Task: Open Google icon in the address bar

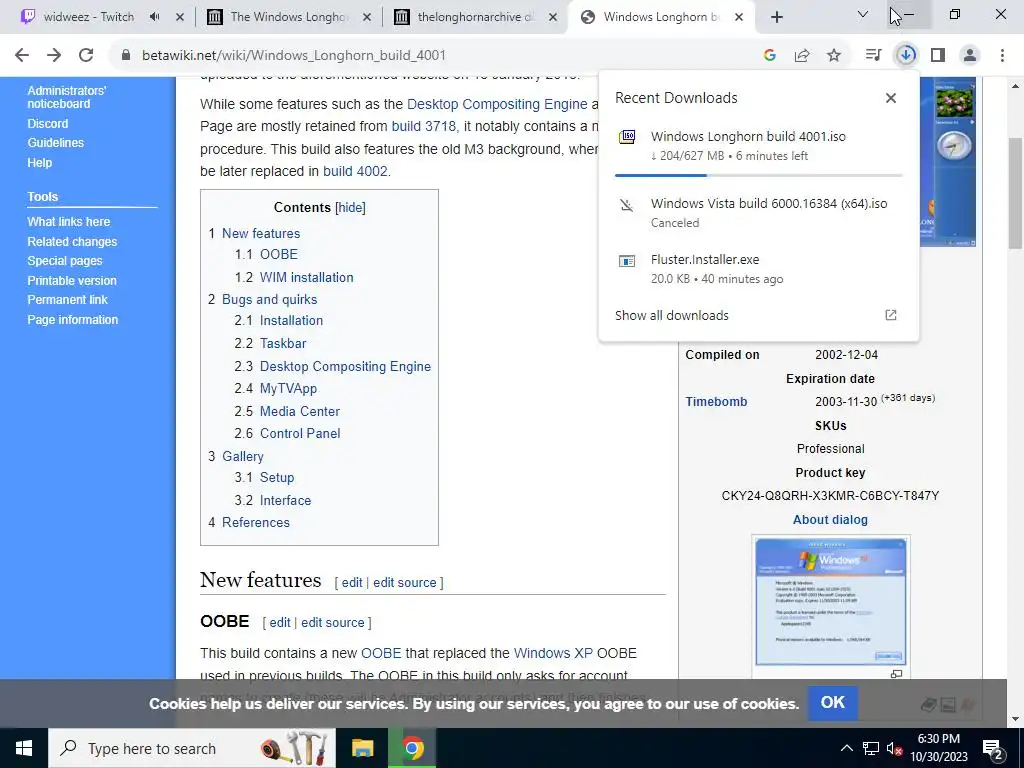Action: click(770, 56)
